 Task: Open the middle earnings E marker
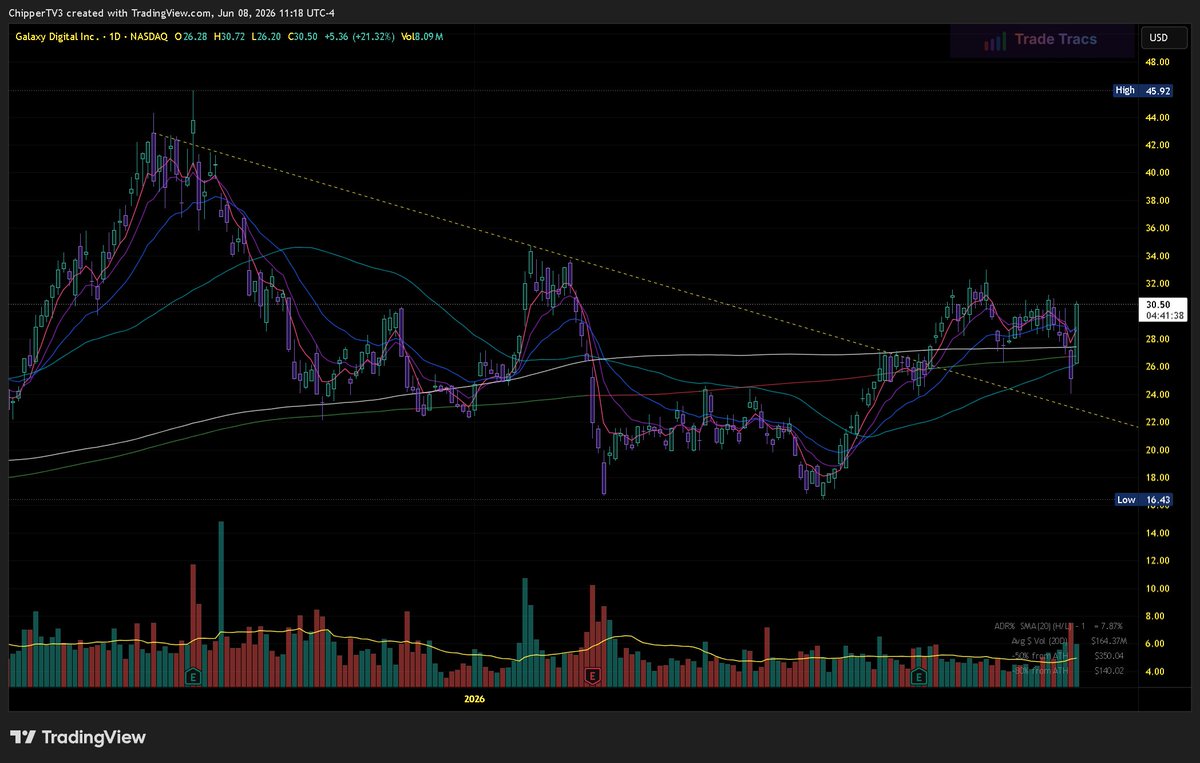click(x=592, y=677)
